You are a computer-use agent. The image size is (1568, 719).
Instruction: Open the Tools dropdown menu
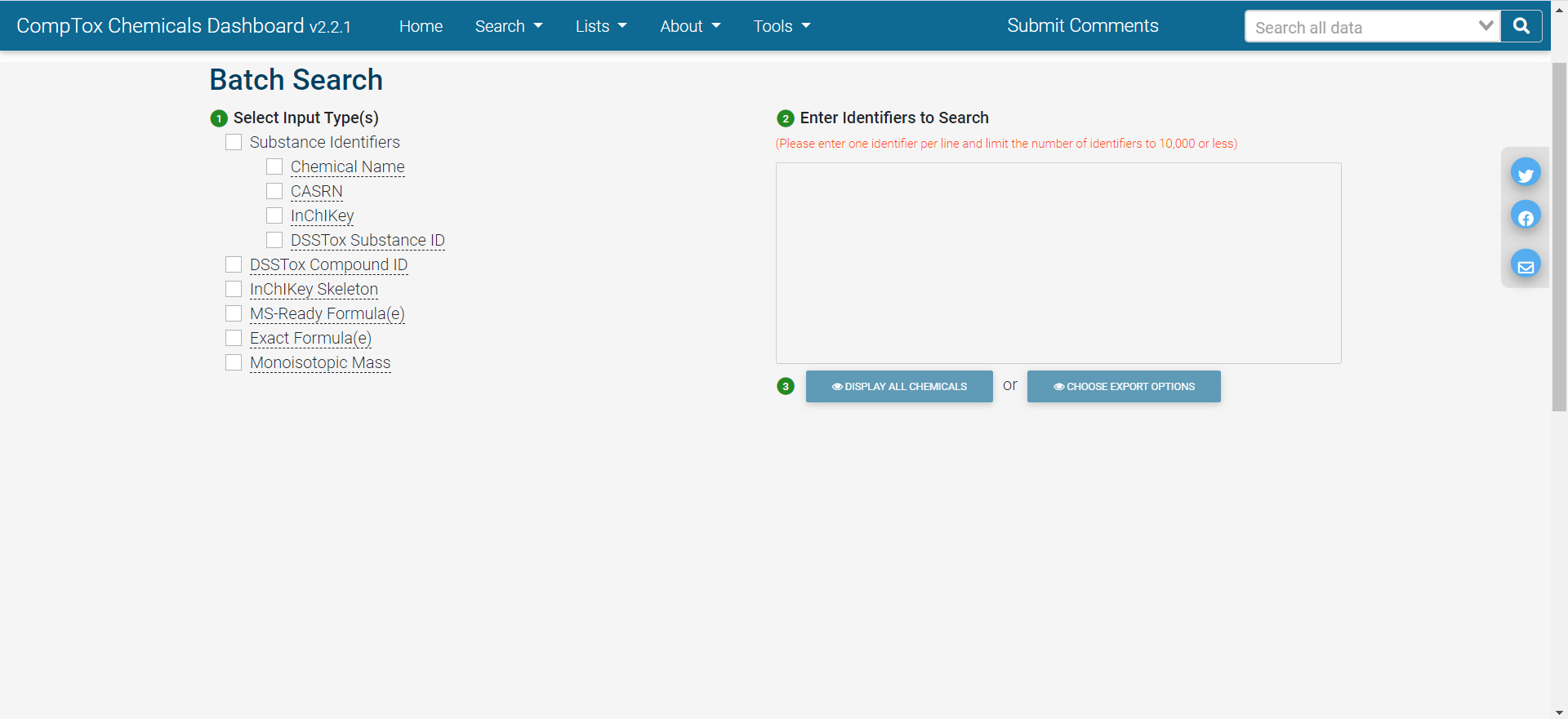781,26
